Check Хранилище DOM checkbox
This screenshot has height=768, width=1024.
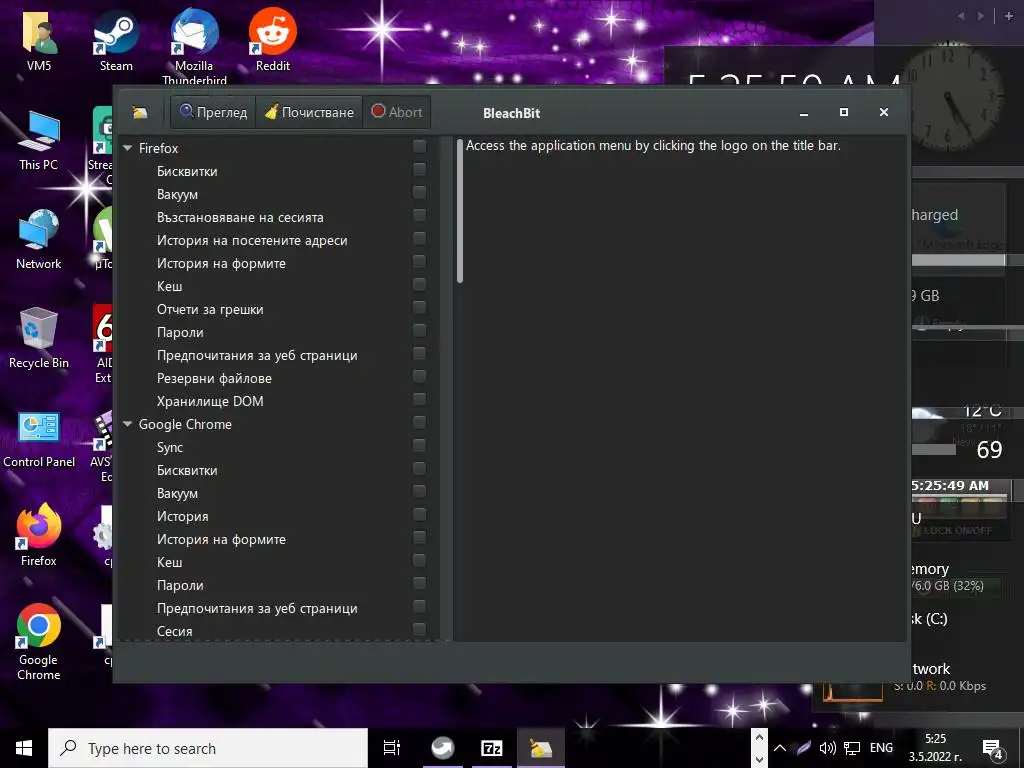click(419, 400)
